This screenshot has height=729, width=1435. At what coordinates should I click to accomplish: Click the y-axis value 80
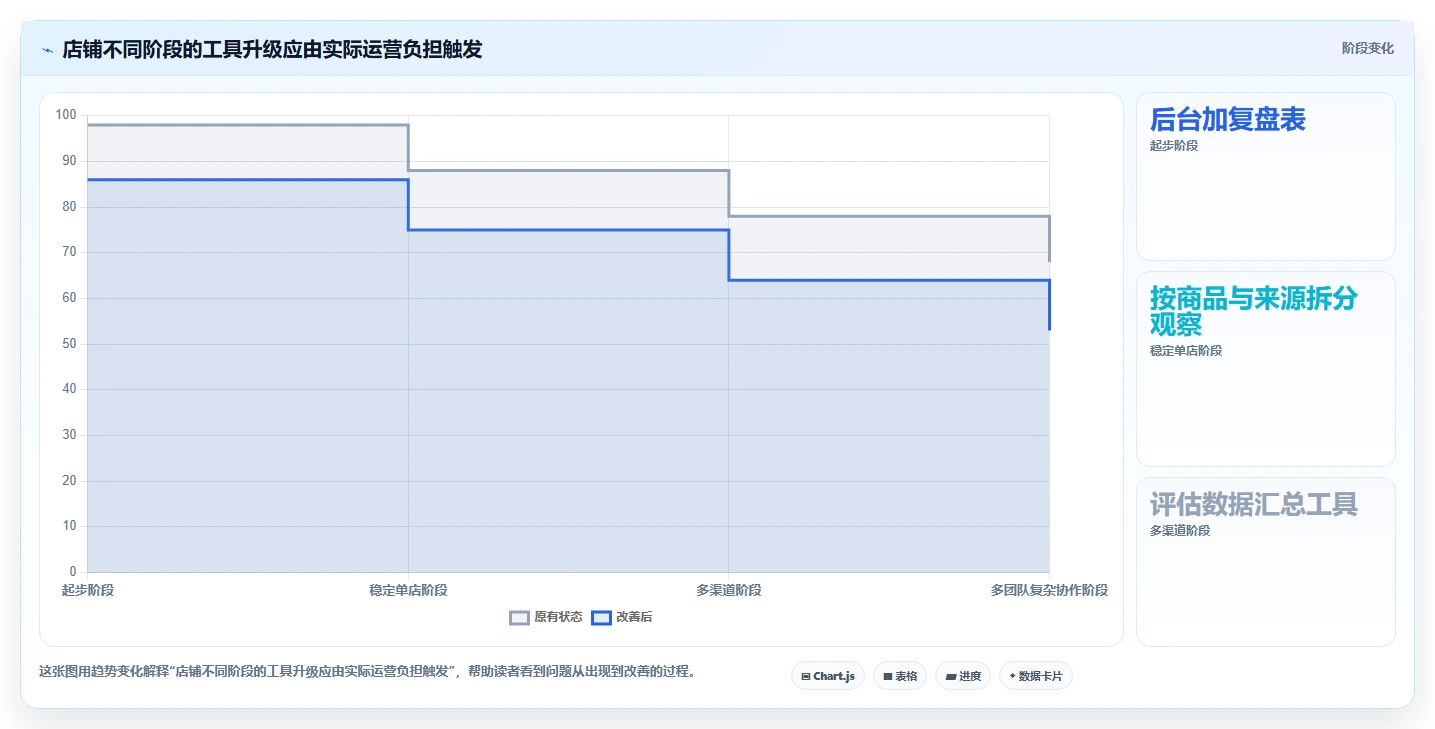click(x=70, y=206)
